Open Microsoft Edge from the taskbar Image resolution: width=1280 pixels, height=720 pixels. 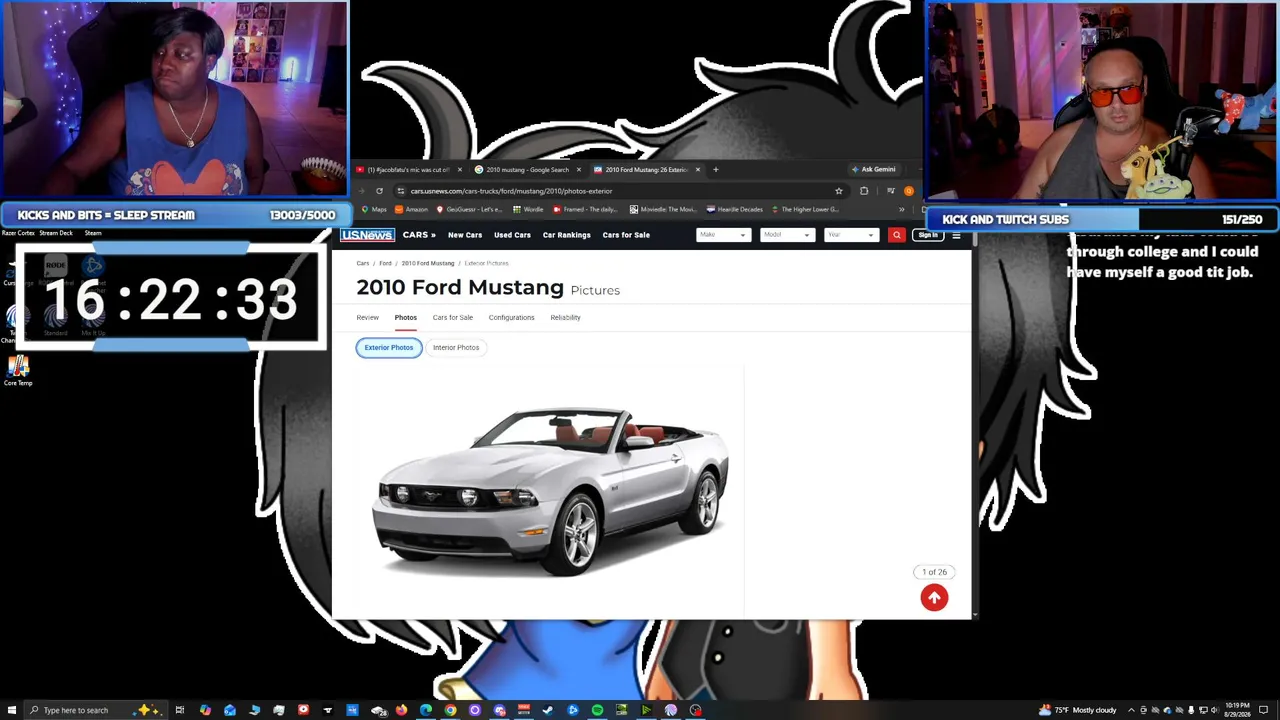click(x=426, y=710)
